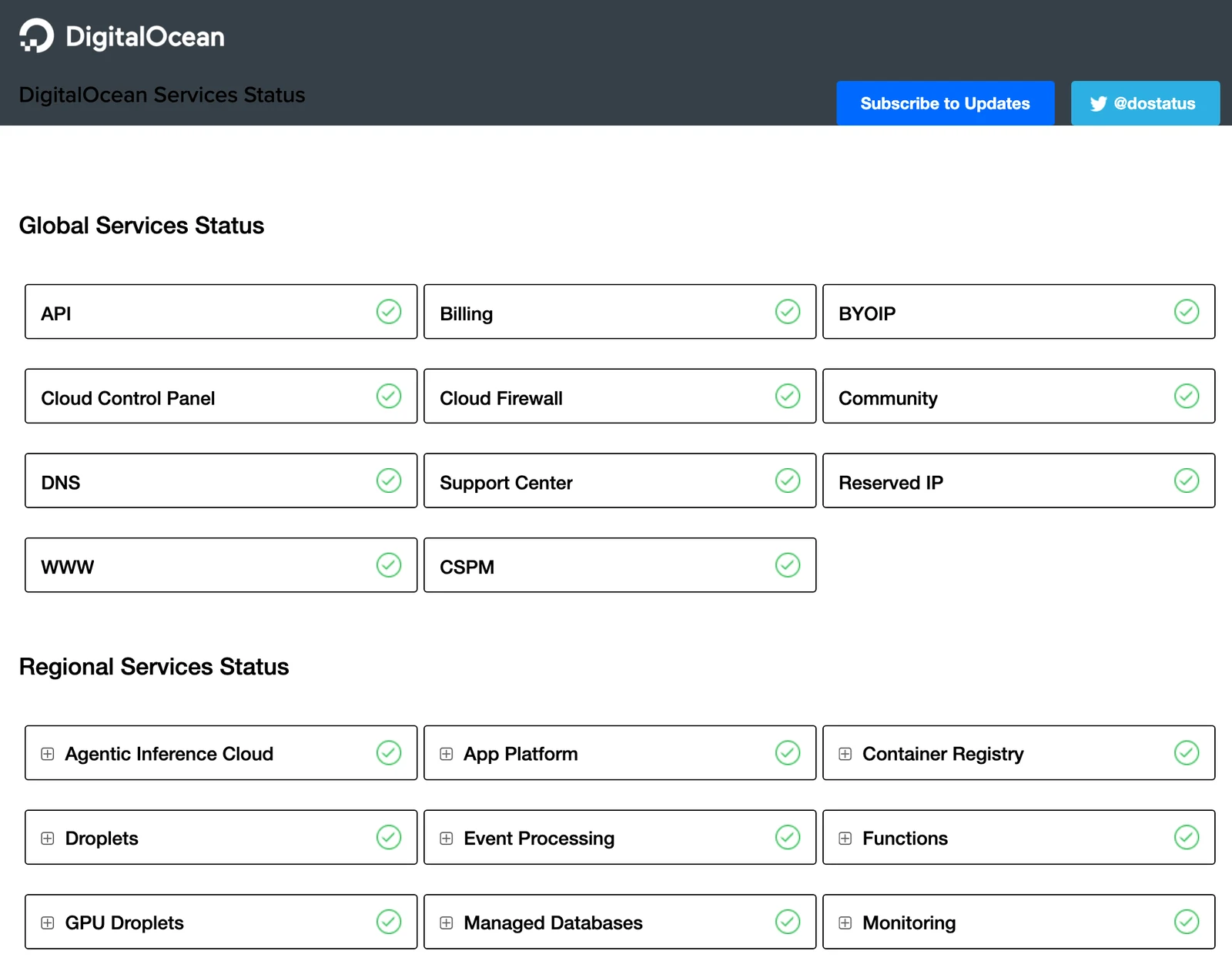Click the Billing status checkmark icon
The width and height of the screenshot is (1232, 961).
tap(788, 312)
